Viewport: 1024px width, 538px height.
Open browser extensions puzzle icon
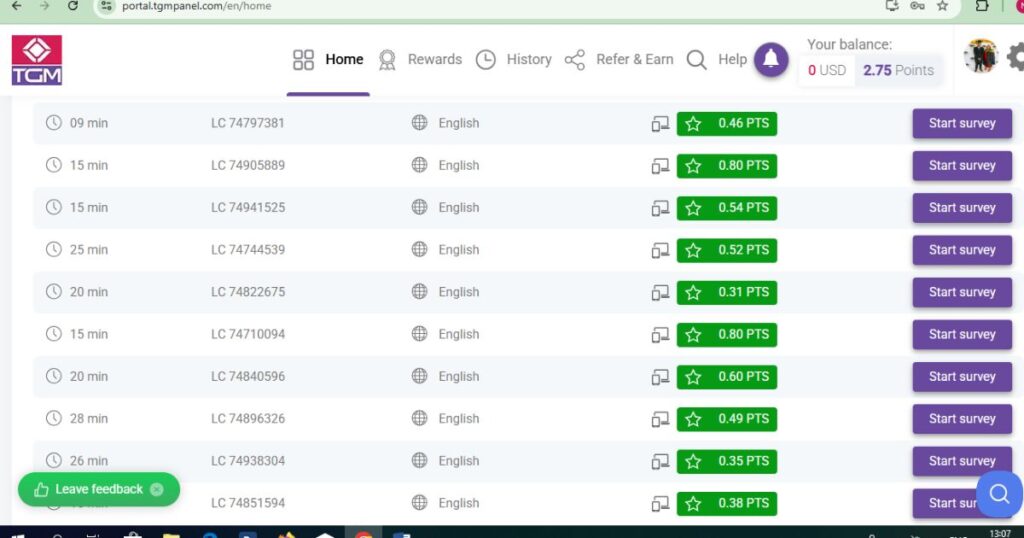tap(982, 6)
